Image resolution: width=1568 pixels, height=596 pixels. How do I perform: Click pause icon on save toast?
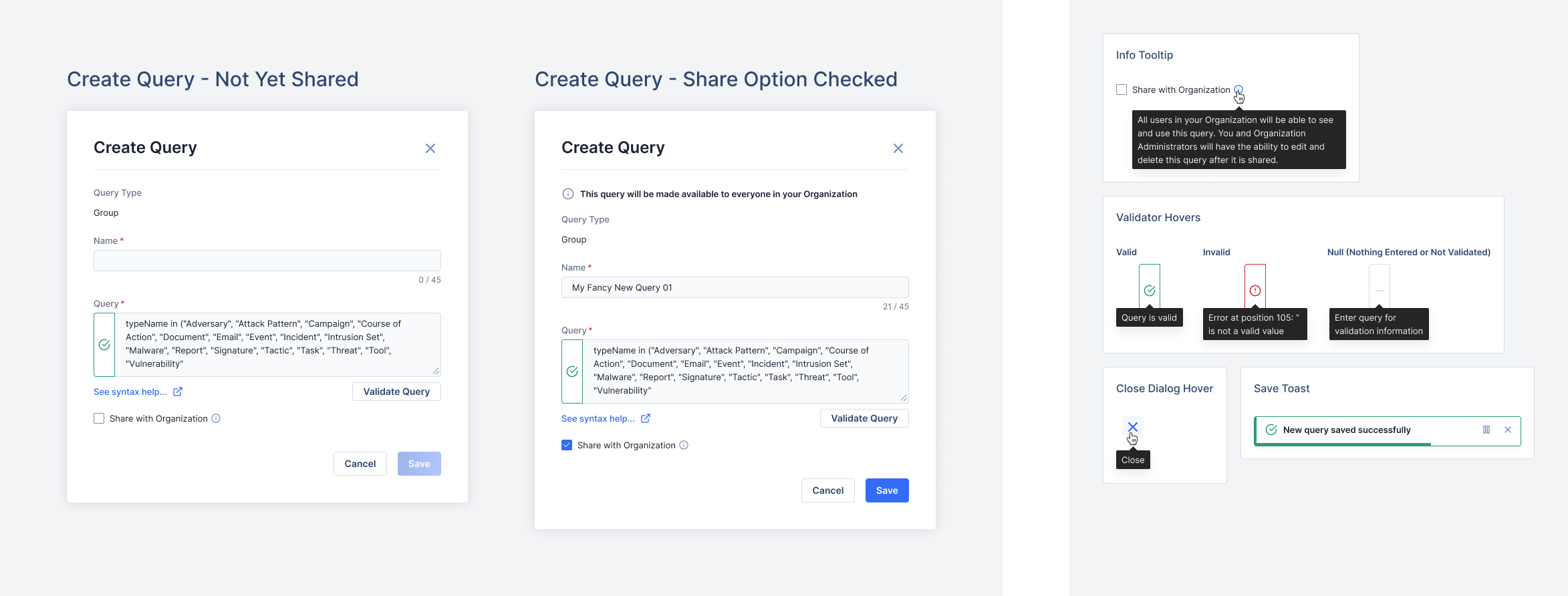[1486, 430]
